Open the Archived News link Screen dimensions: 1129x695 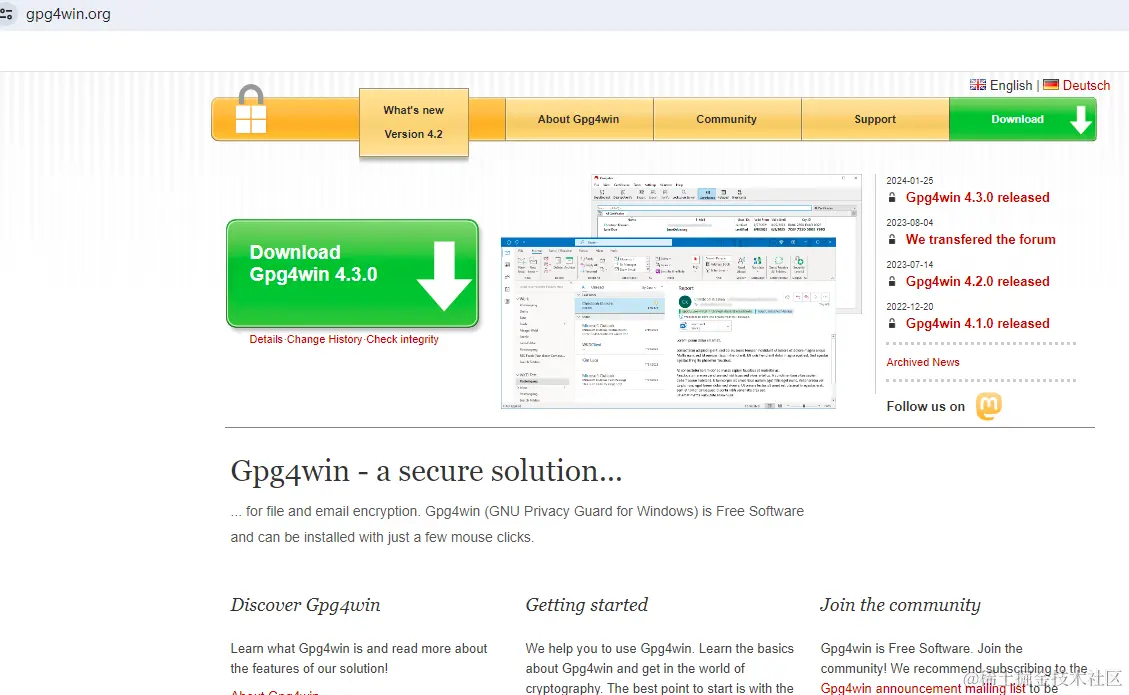922,362
